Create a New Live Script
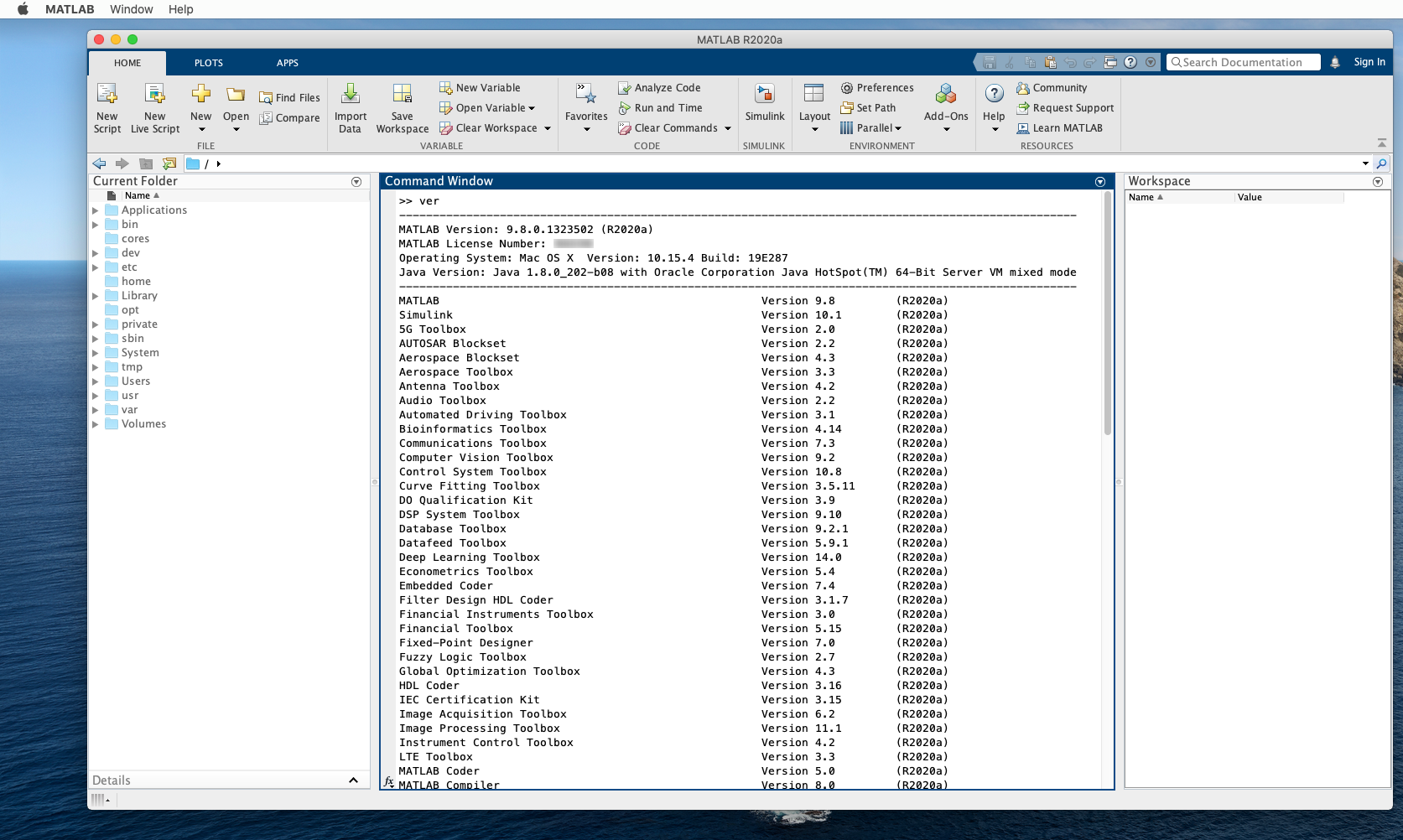Viewport: 1403px width, 840px height. 155,108
